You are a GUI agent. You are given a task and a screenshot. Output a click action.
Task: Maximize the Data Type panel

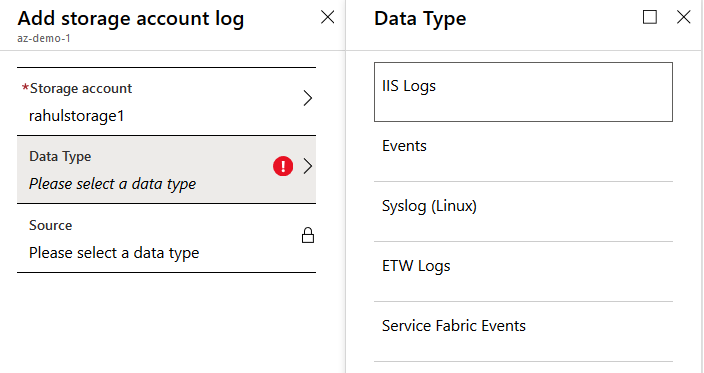tap(650, 17)
